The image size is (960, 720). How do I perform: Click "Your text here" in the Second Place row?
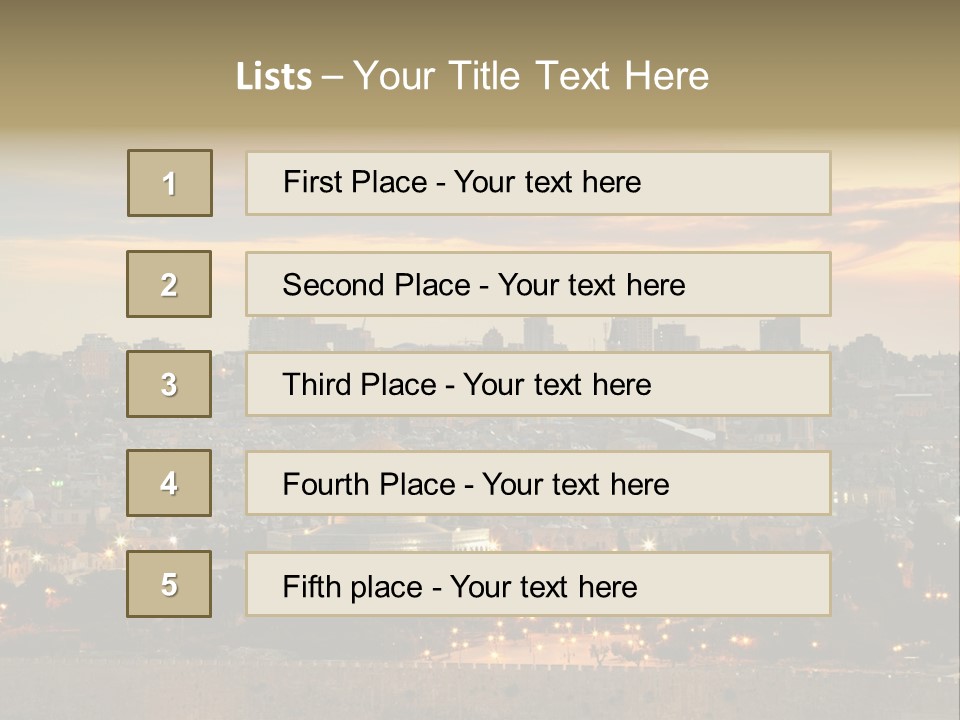coord(591,285)
